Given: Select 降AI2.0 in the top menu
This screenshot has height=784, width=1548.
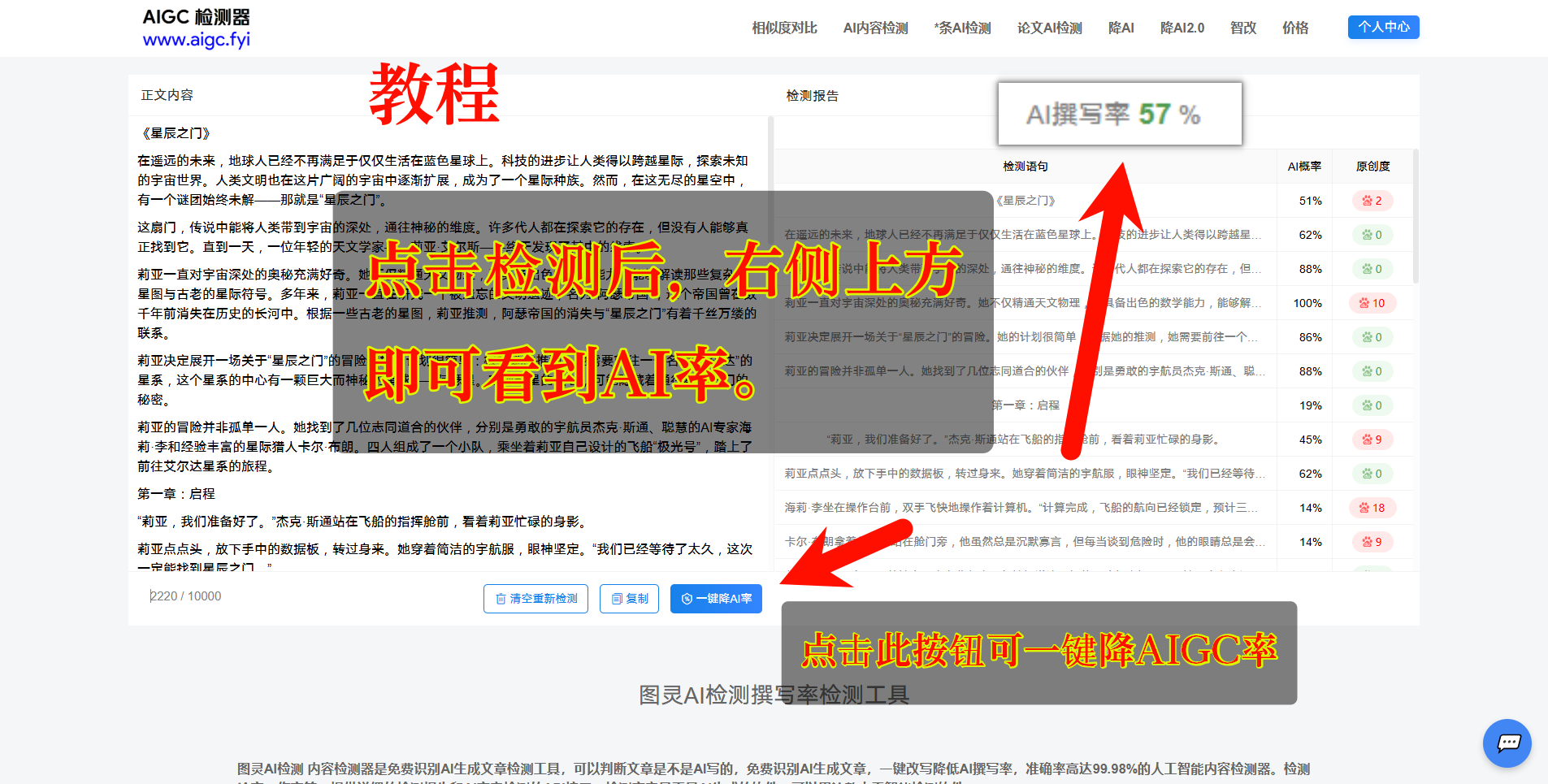Looking at the screenshot, I should tap(1182, 28).
